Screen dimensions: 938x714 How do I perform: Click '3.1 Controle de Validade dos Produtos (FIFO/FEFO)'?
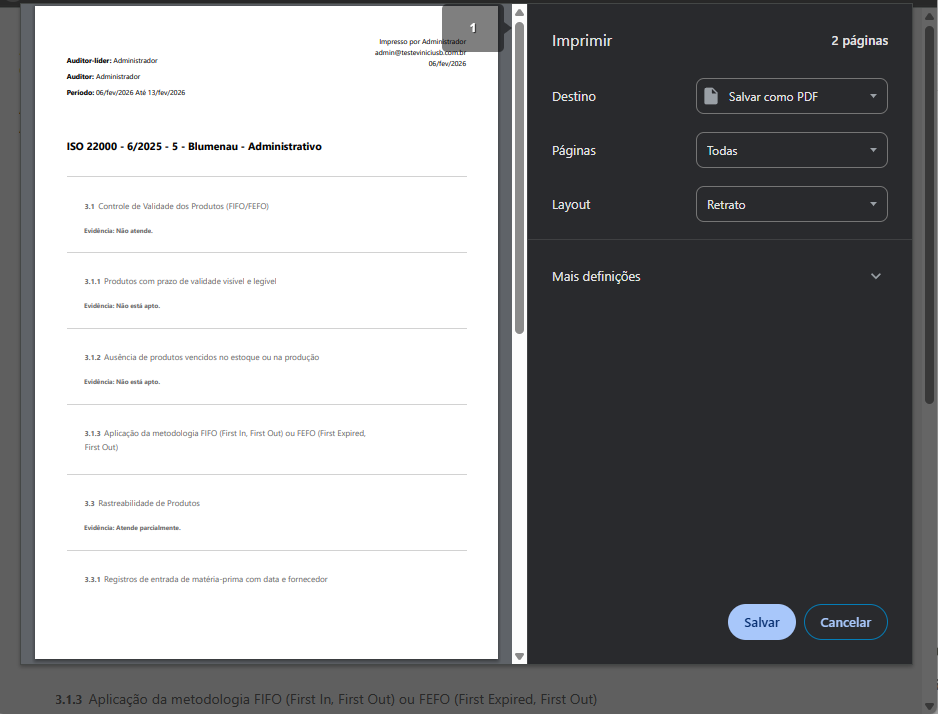pos(176,206)
